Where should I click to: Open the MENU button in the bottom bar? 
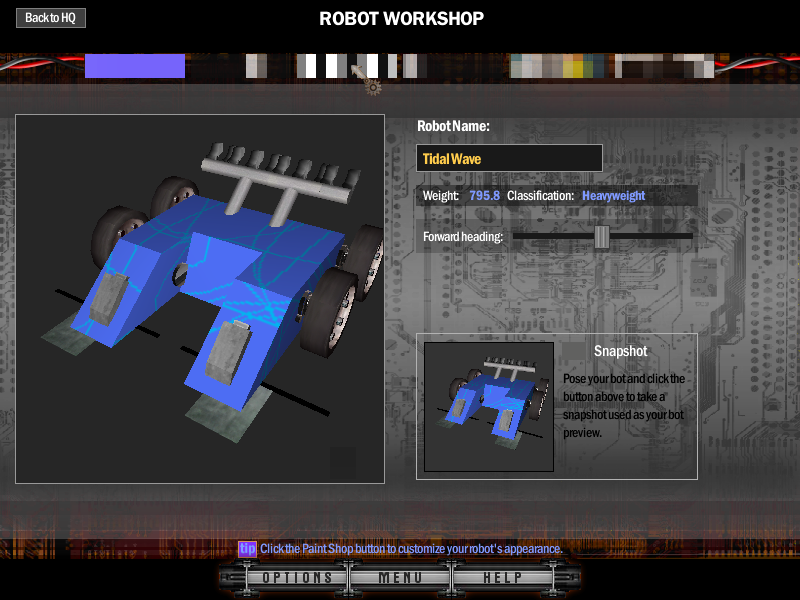[400, 578]
